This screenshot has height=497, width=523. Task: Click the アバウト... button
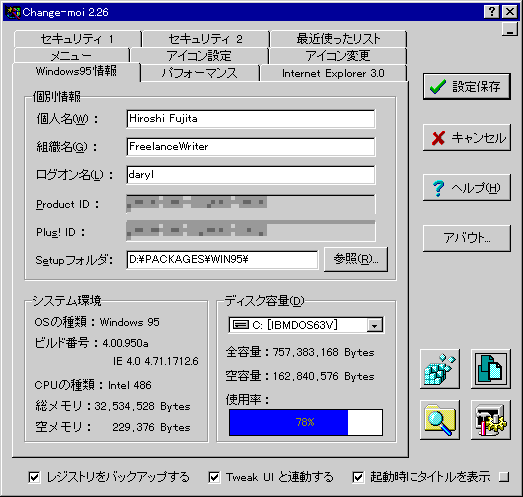467,238
